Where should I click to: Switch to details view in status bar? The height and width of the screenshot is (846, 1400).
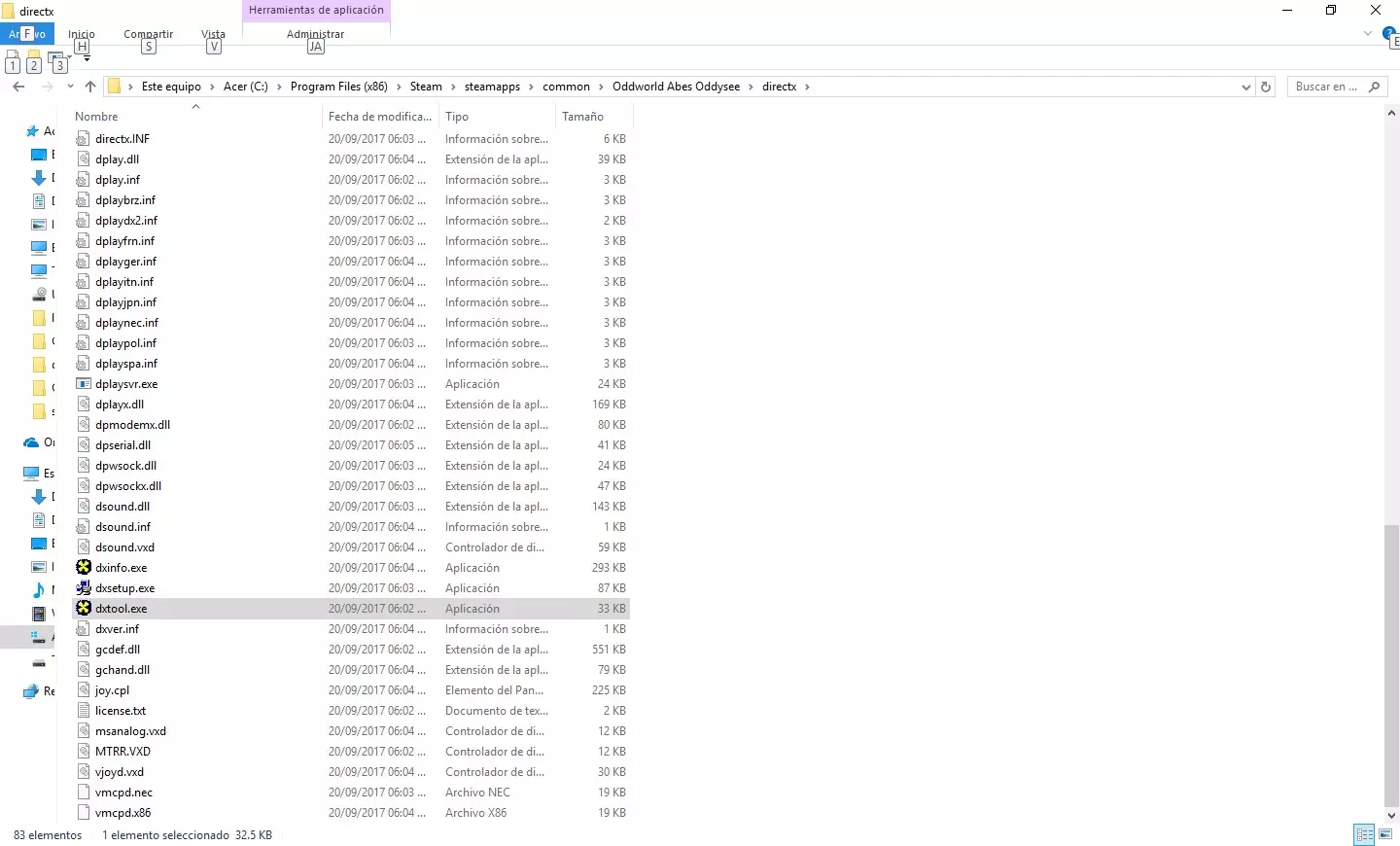(1364, 834)
